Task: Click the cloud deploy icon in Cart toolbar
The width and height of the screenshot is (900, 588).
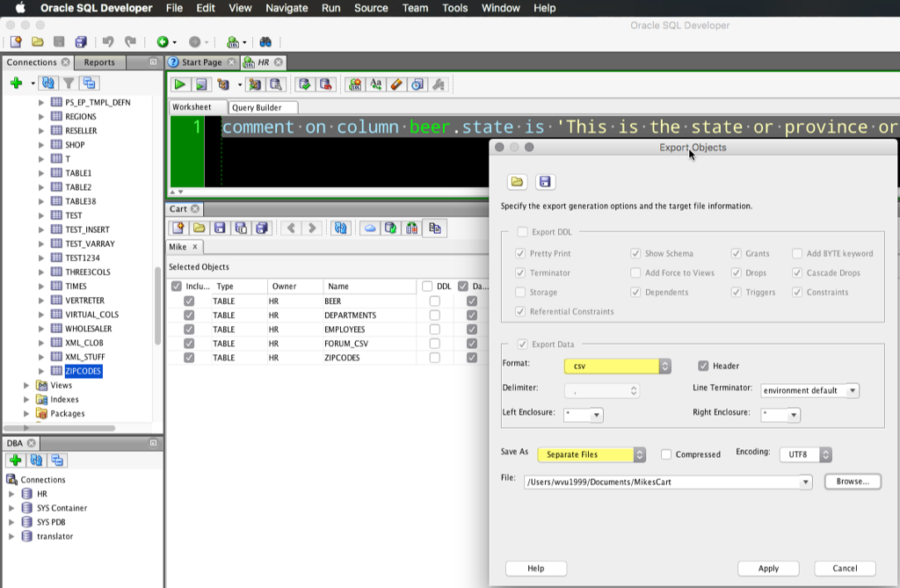Action: tap(370, 228)
